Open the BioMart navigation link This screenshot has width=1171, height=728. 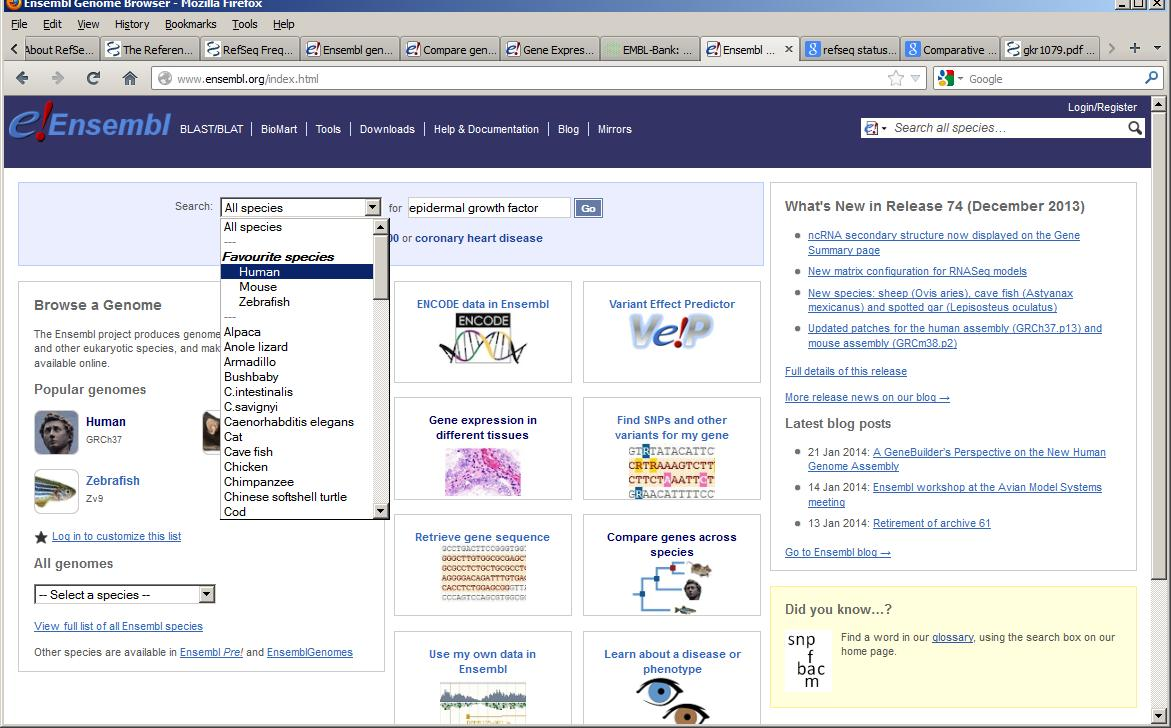pyautogui.click(x=279, y=129)
